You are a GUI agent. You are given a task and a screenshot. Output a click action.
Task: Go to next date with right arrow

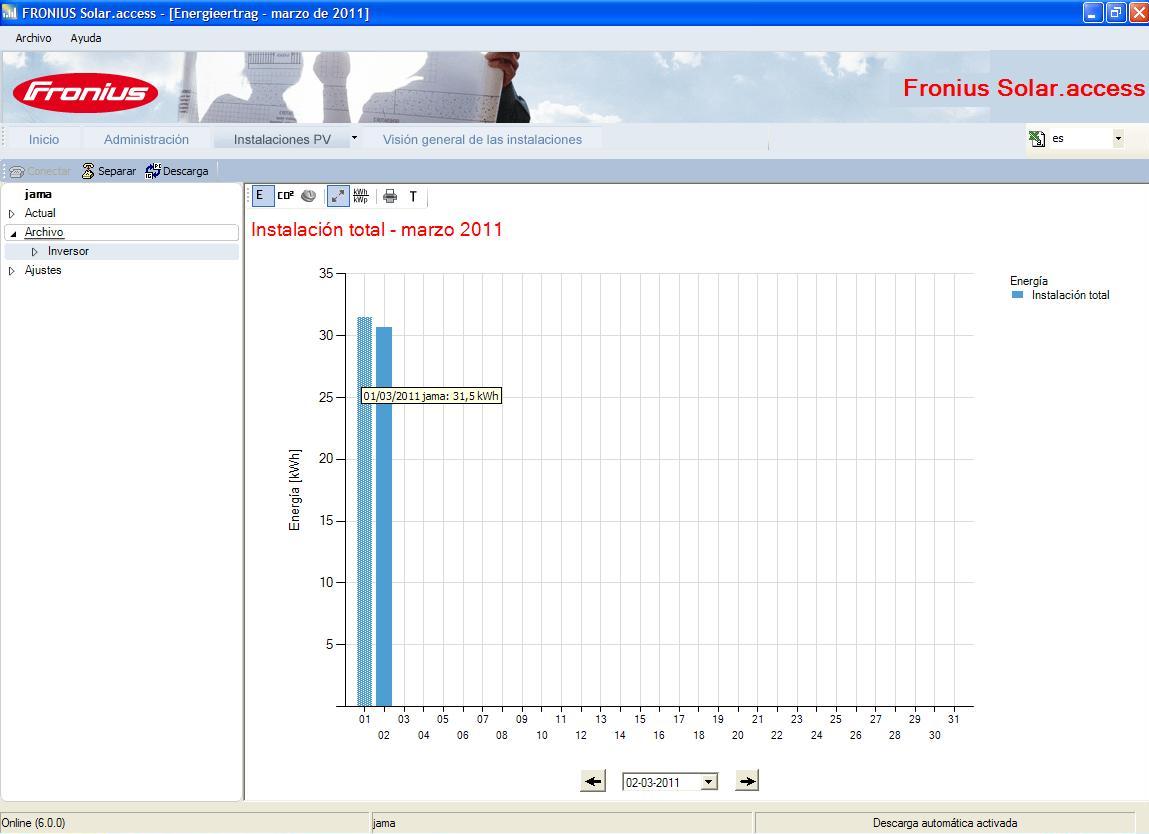point(747,781)
